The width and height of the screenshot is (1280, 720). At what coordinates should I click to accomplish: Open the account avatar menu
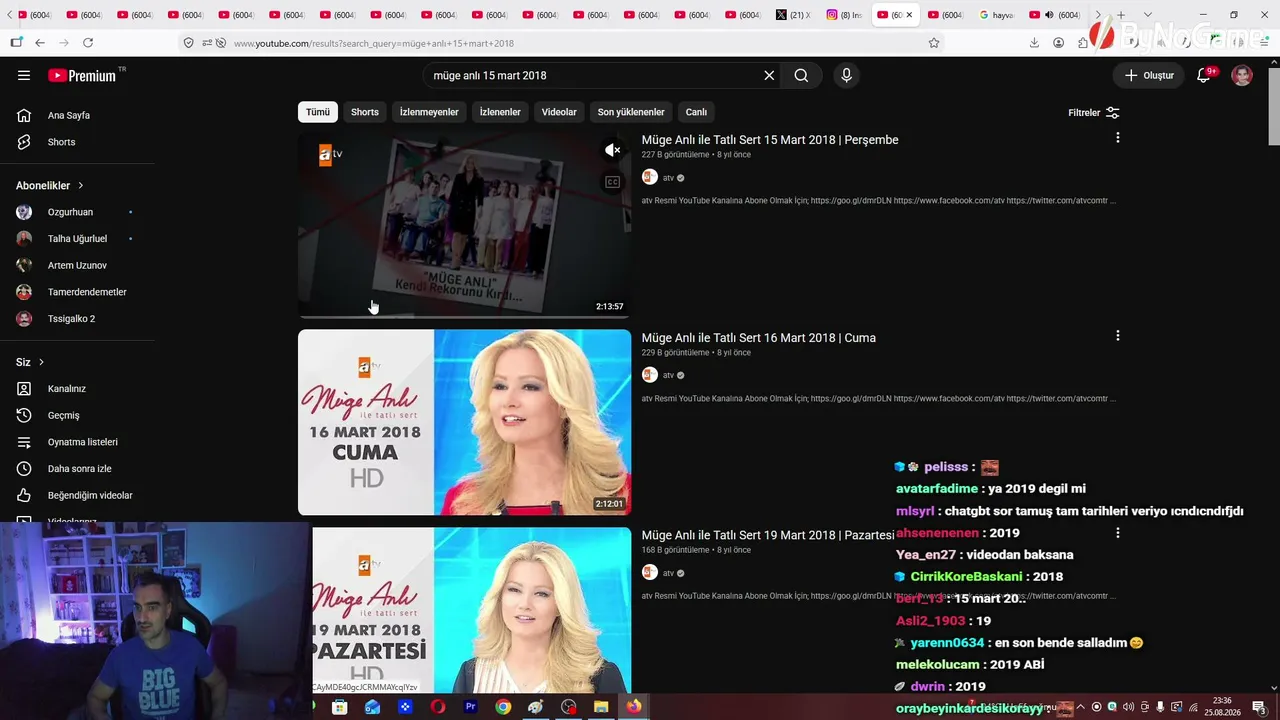pyautogui.click(x=1242, y=75)
